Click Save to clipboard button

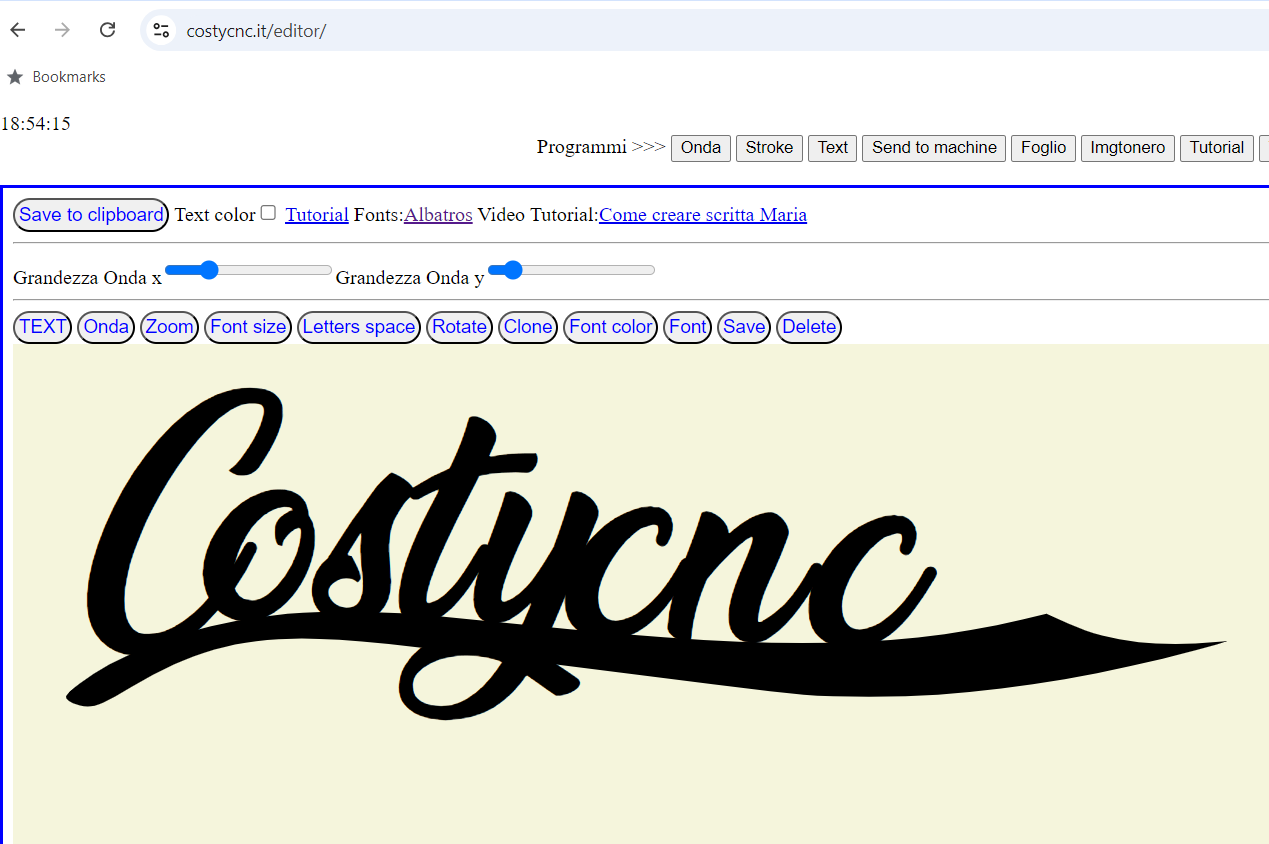point(91,215)
